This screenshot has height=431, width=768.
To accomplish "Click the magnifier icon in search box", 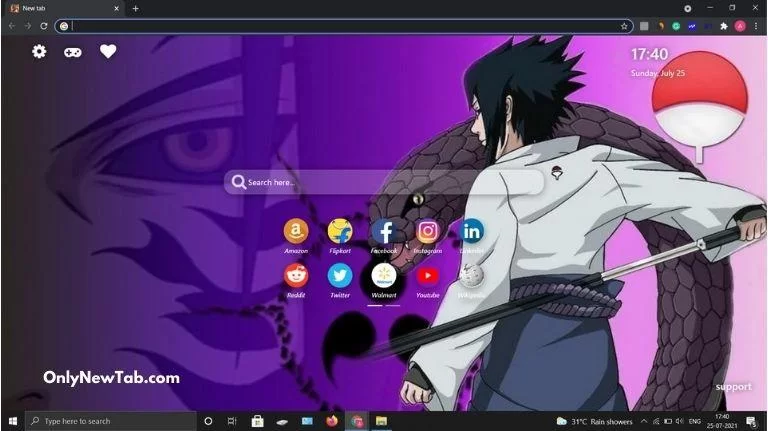I will pyautogui.click(x=239, y=182).
